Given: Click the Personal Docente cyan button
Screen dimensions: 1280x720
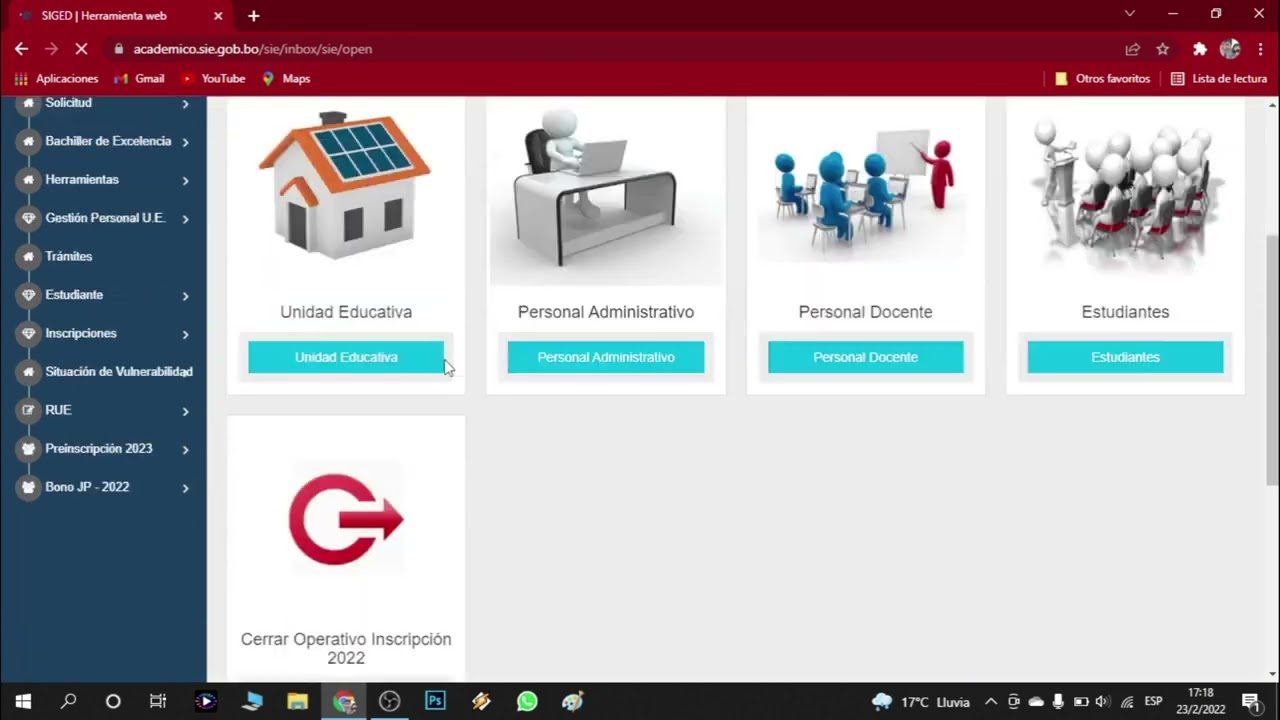Looking at the screenshot, I should pyautogui.click(x=865, y=357).
